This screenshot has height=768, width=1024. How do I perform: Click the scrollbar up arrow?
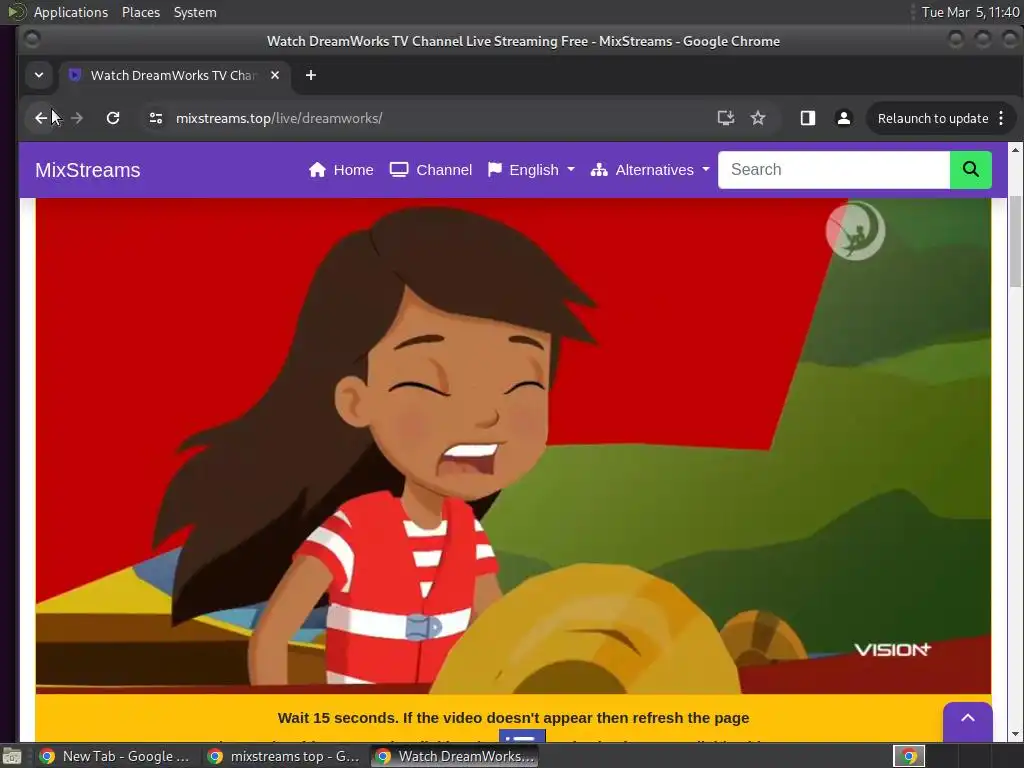coord(1015,150)
